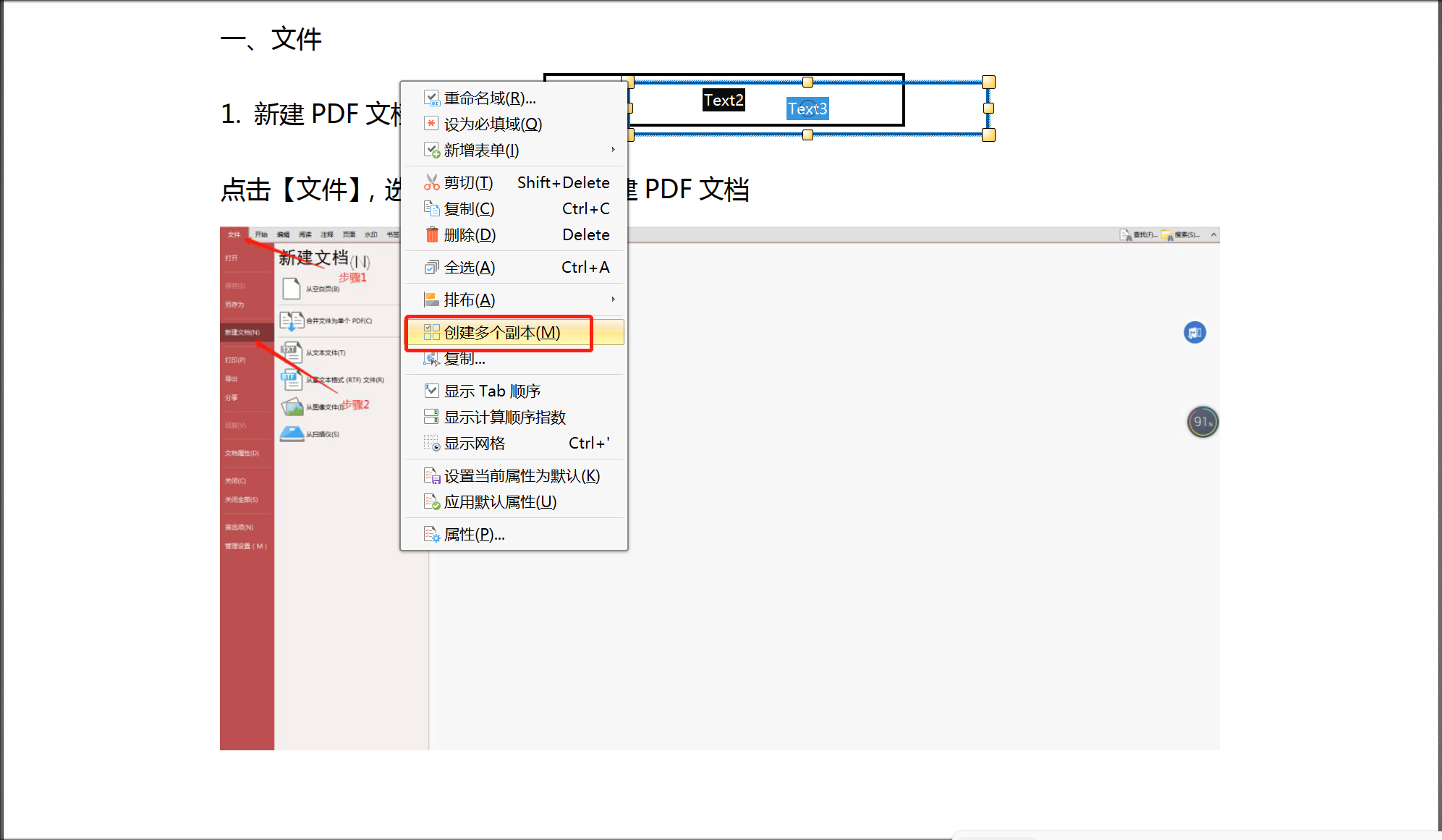The width and height of the screenshot is (1442, 840).
Task: Select the Text2 form field
Action: 724,100
